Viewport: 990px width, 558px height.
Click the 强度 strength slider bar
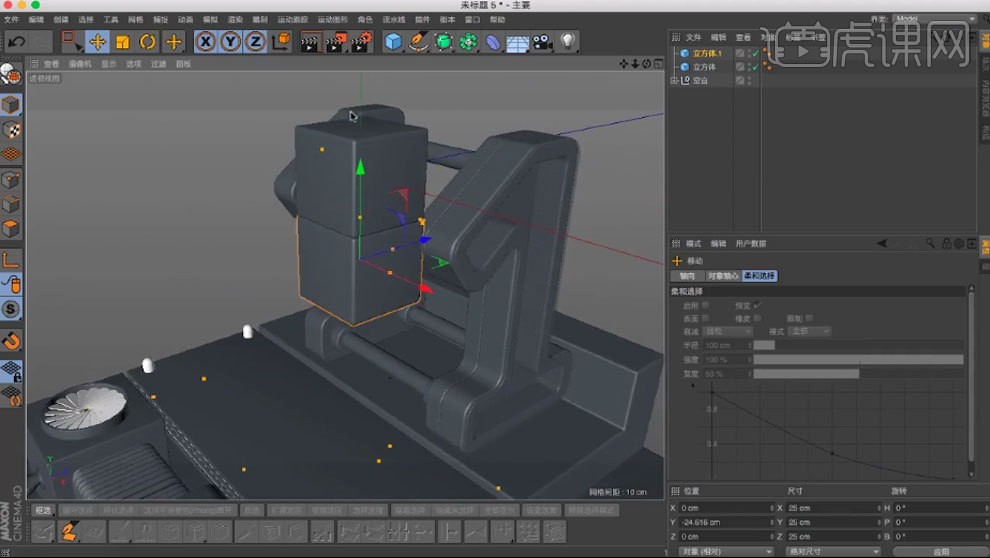(x=858, y=359)
